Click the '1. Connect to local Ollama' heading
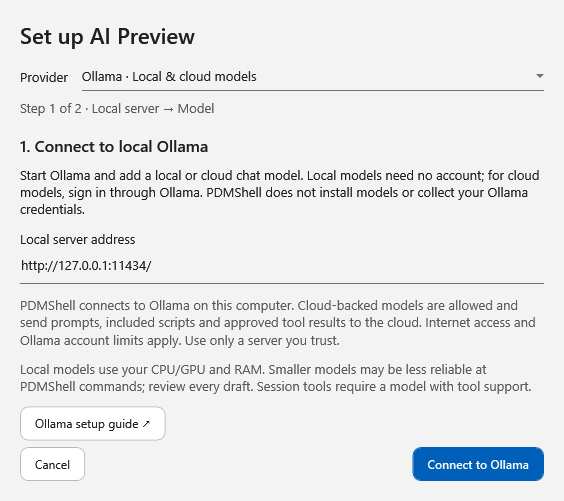This screenshot has width=564, height=501. pyautogui.click(x=114, y=147)
